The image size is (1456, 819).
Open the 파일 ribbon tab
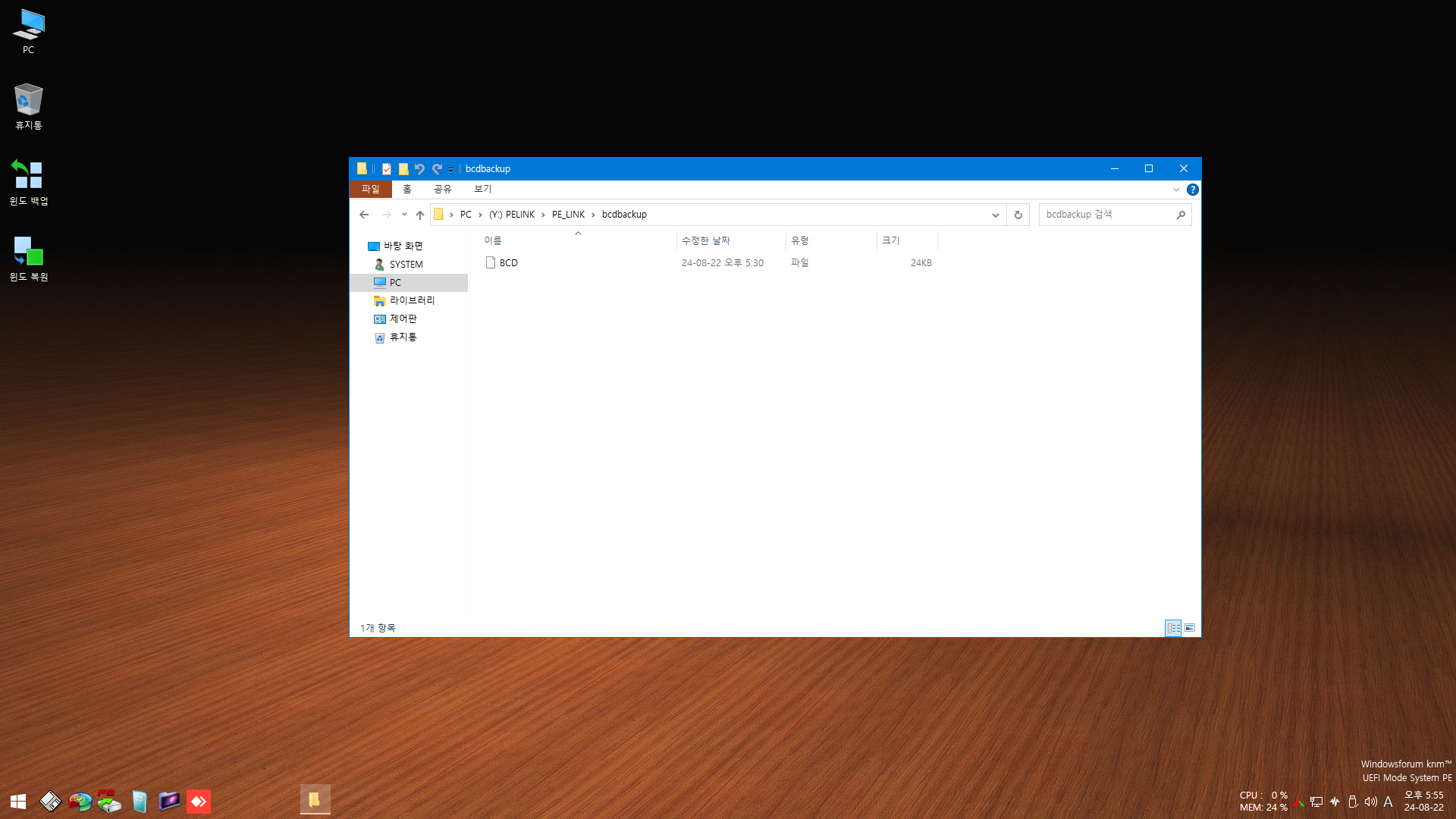pos(371,190)
